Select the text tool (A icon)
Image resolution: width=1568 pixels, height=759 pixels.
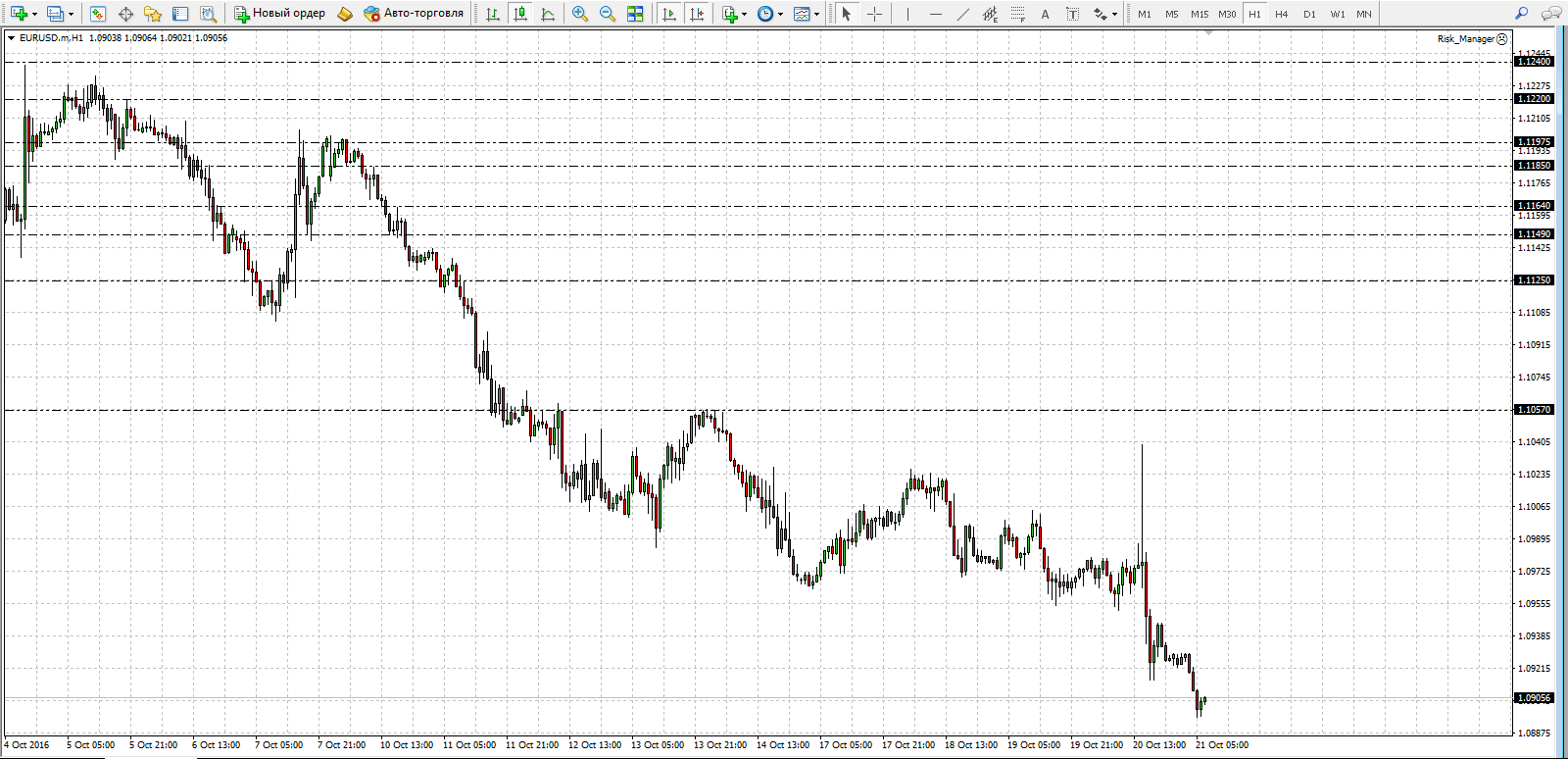pyautogui.click(x=1045, y=14)
